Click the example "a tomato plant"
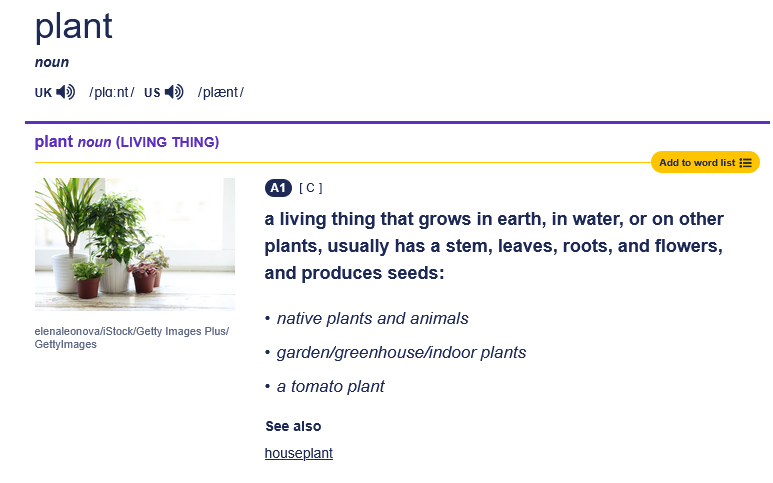 [x=330, y=386]
